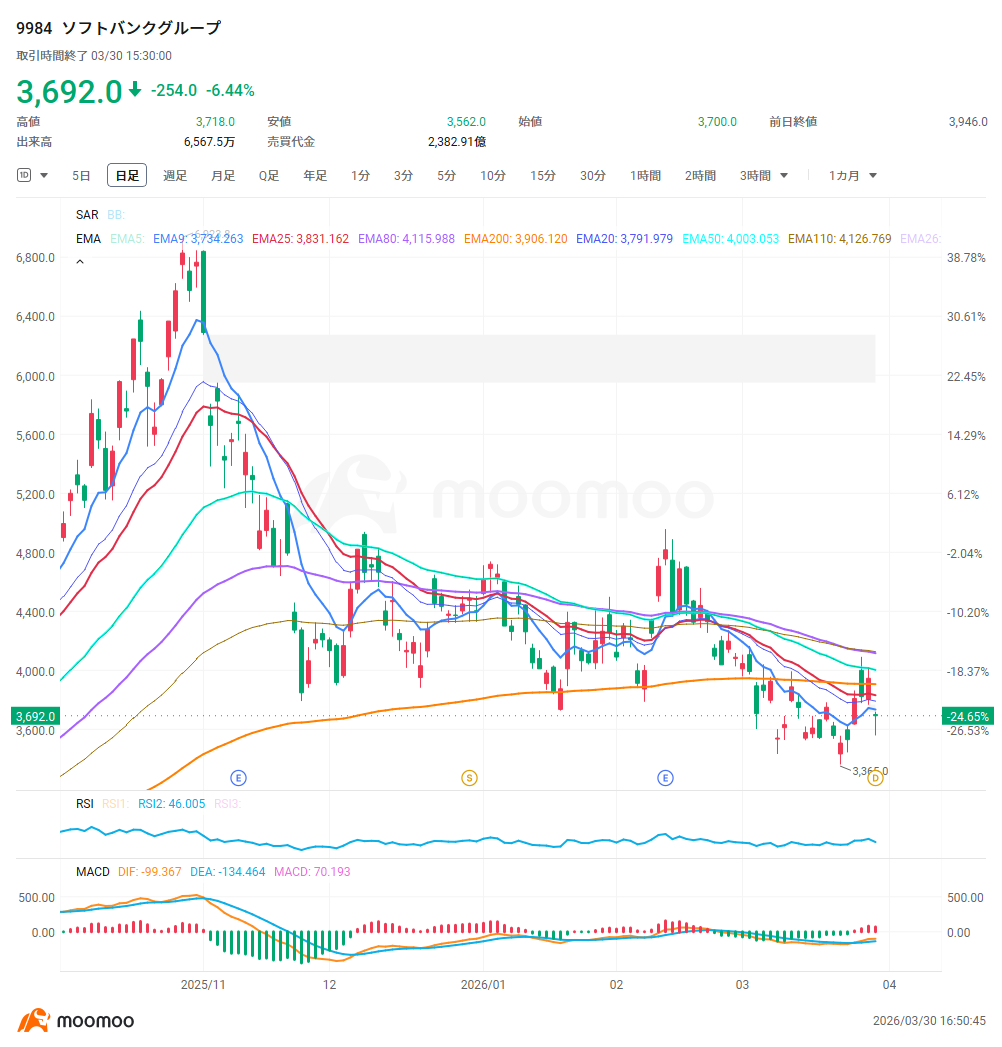Click the large 3,692.0 price
Screen dimensions: 1002x1047
69,91
